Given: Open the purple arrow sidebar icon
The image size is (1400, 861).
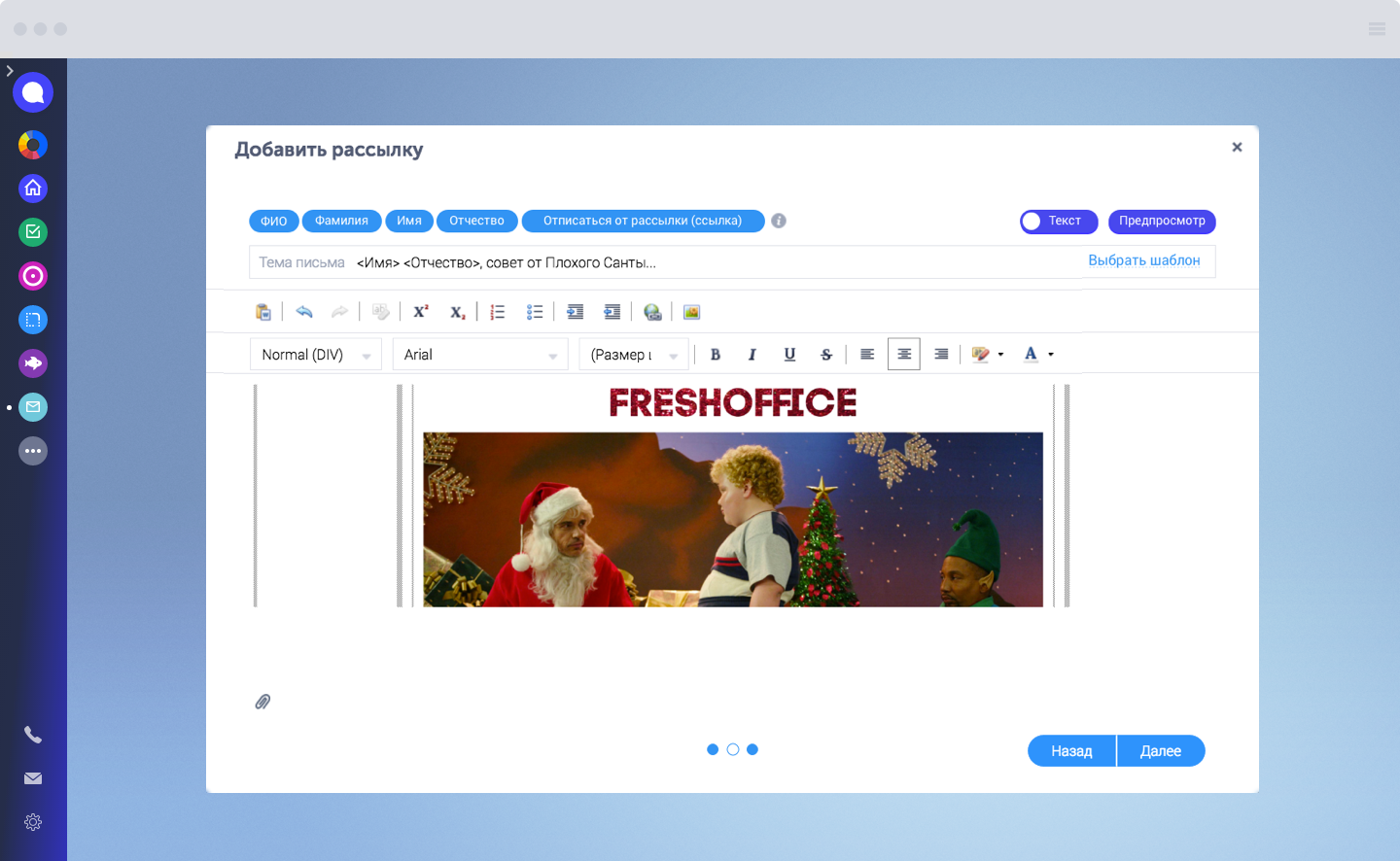Looking at the screenshot, I should tap(33, 363).
